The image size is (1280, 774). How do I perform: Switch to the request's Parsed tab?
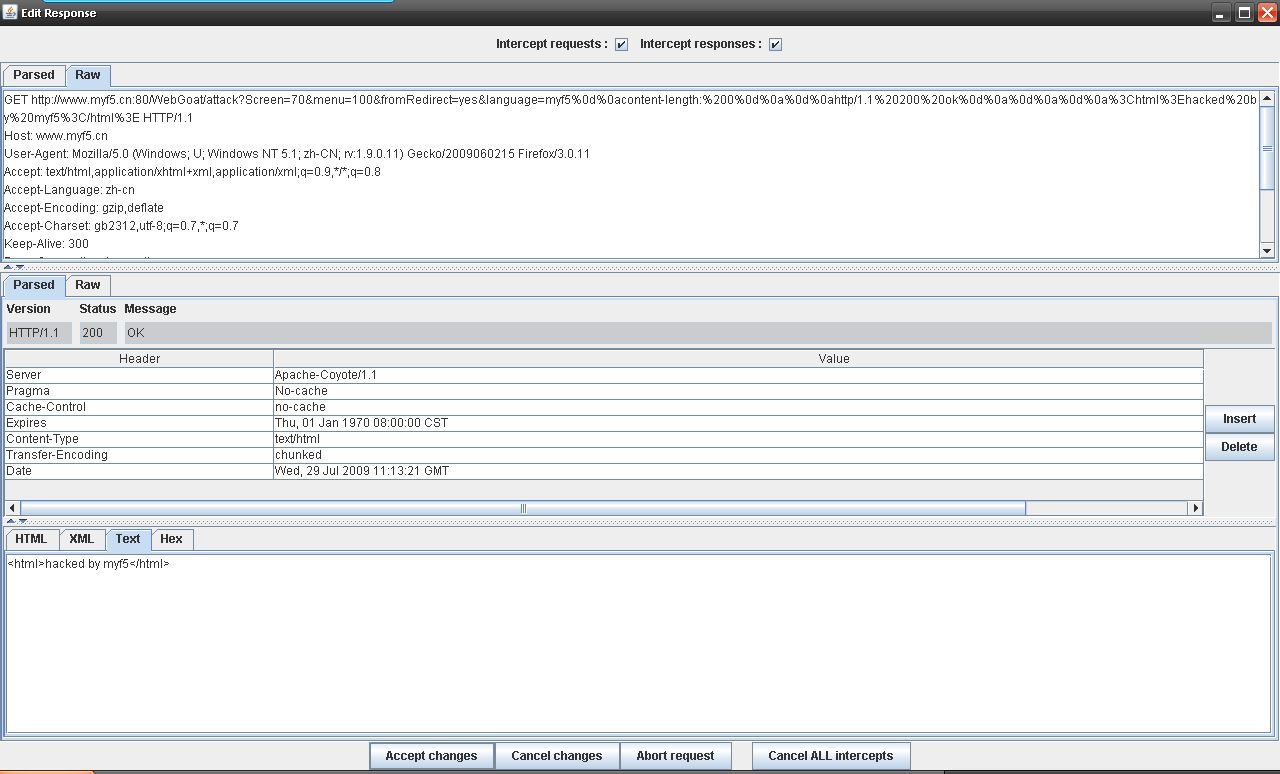click(34, 75)
